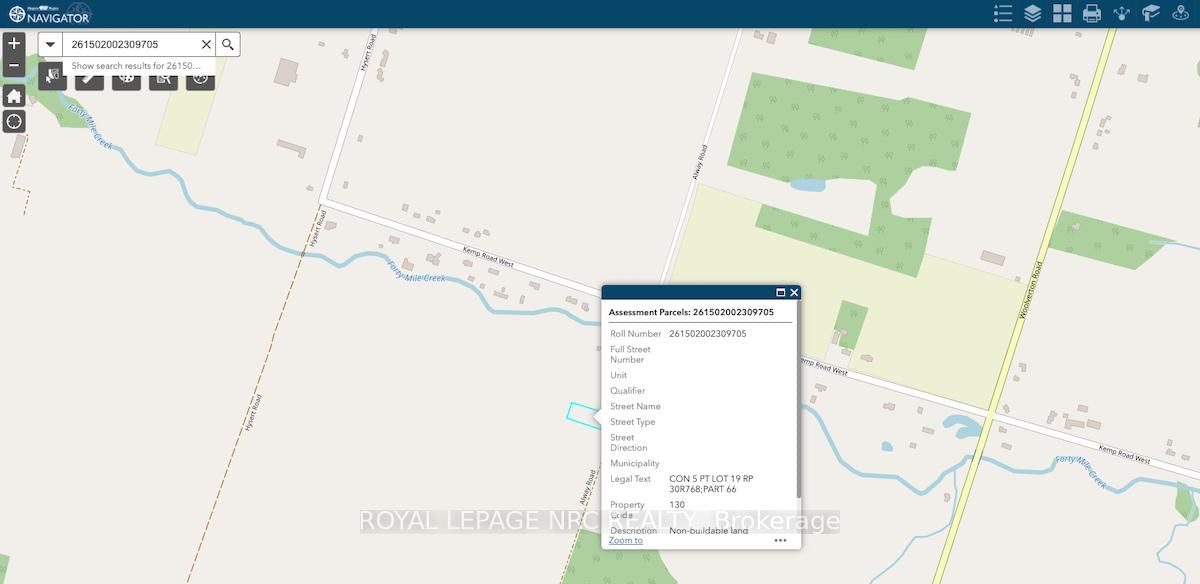Click the location pin icon in header
The height and width of the screenshot is (584, 1200).
(1181, 13)
